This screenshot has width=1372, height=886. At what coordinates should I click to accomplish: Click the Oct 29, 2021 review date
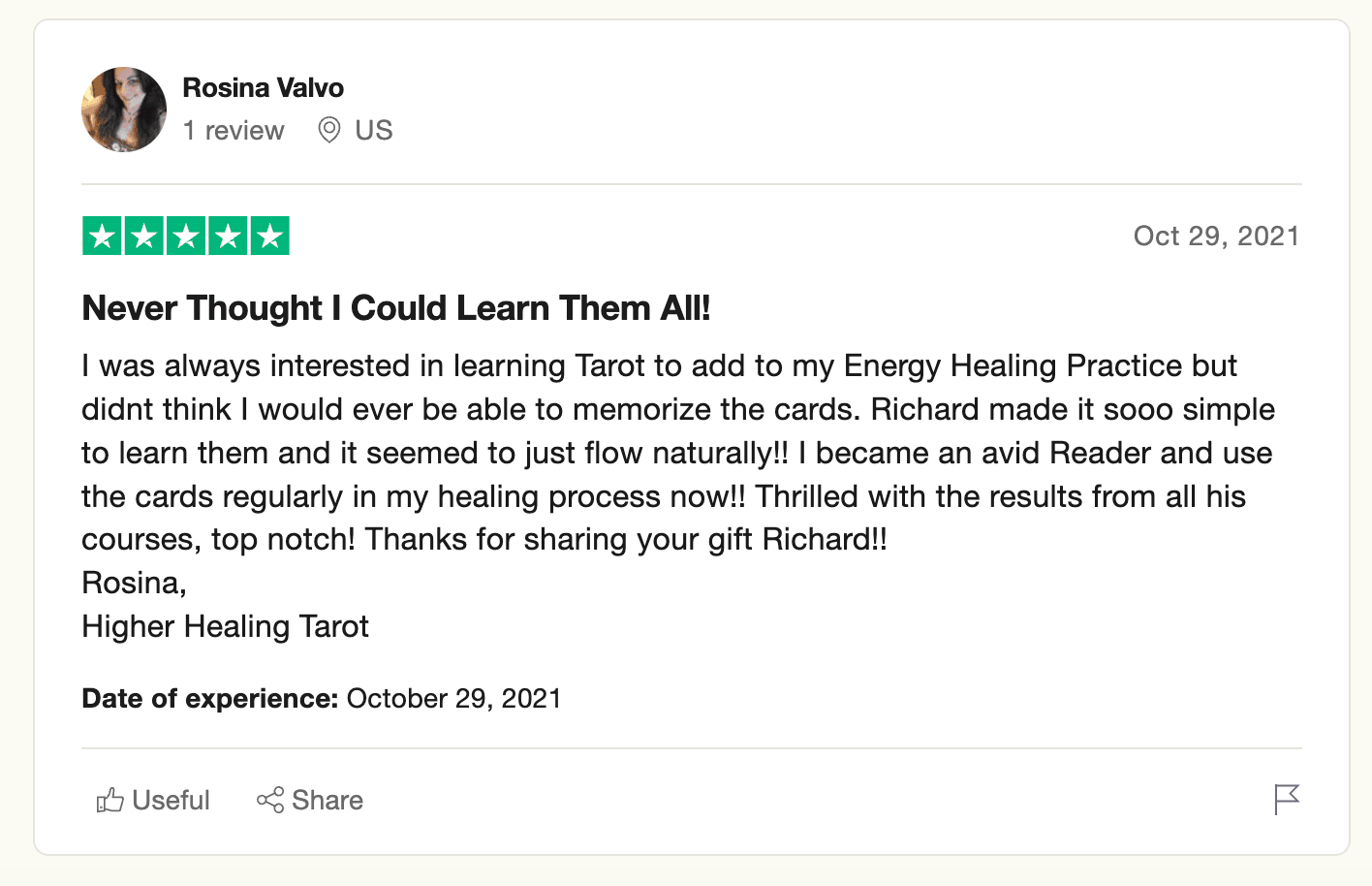click(1216, 237)
